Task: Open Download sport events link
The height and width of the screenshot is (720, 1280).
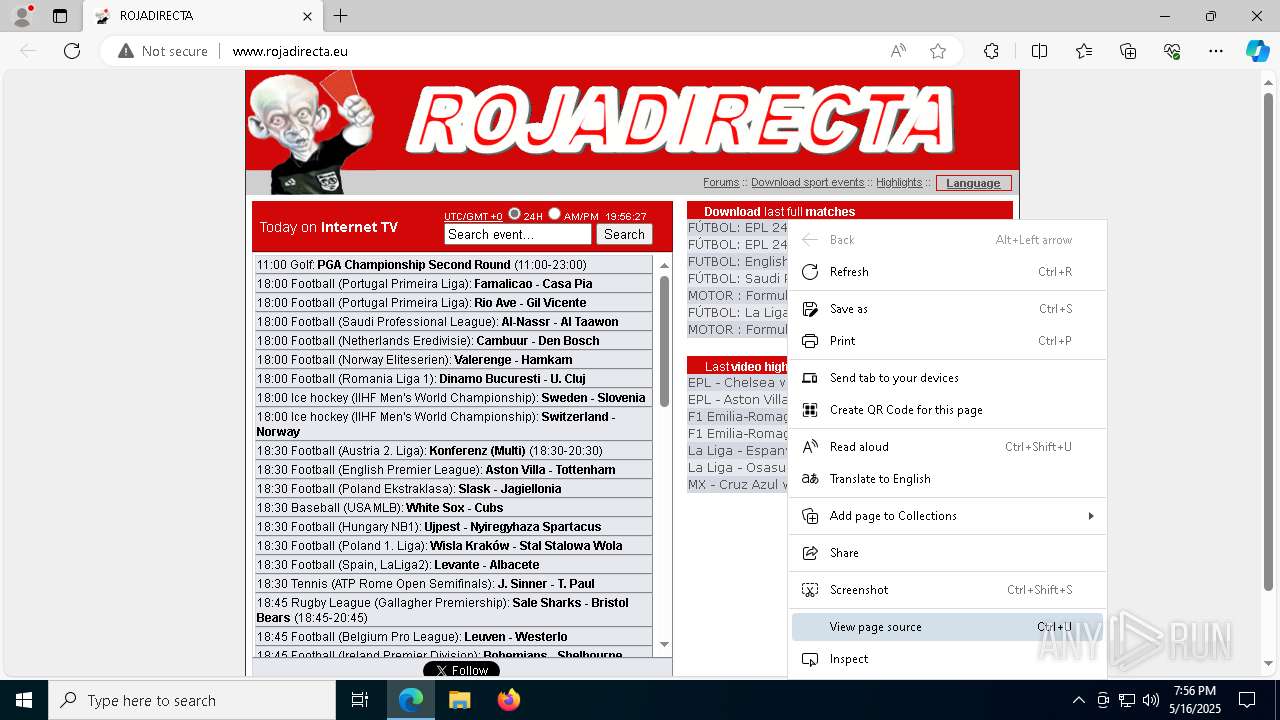Action: (x=807, y=182)
